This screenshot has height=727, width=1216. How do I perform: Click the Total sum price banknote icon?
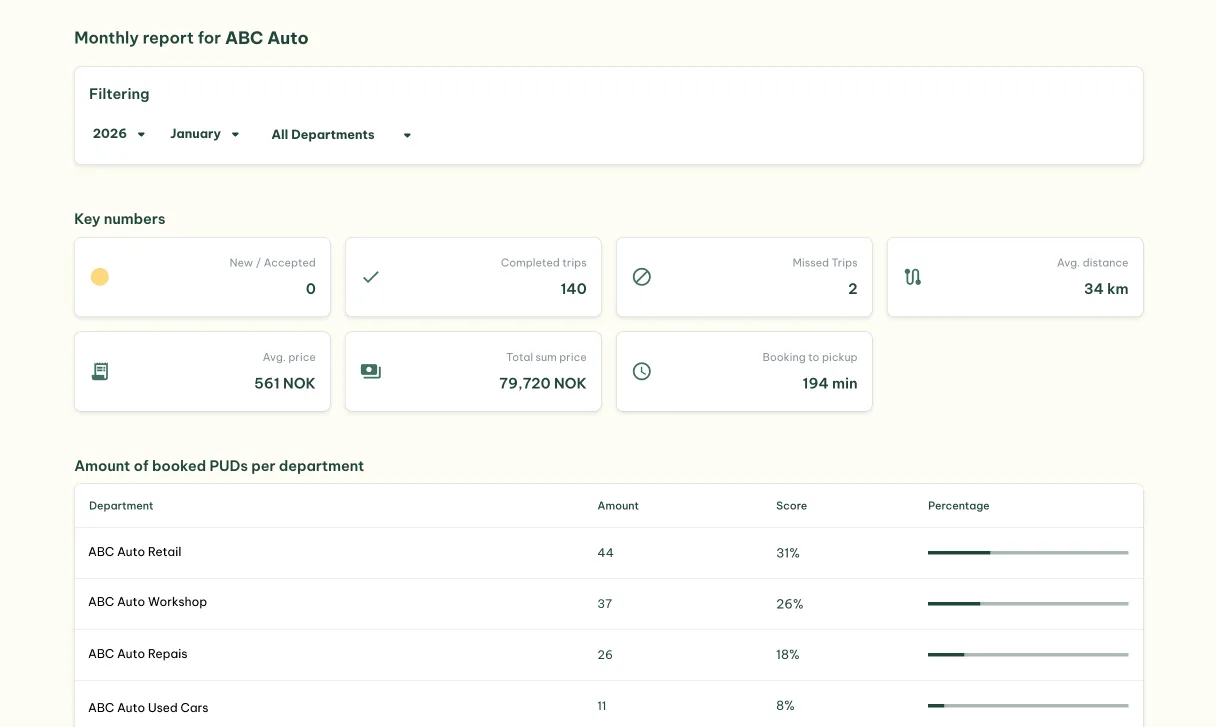[371, 371]
